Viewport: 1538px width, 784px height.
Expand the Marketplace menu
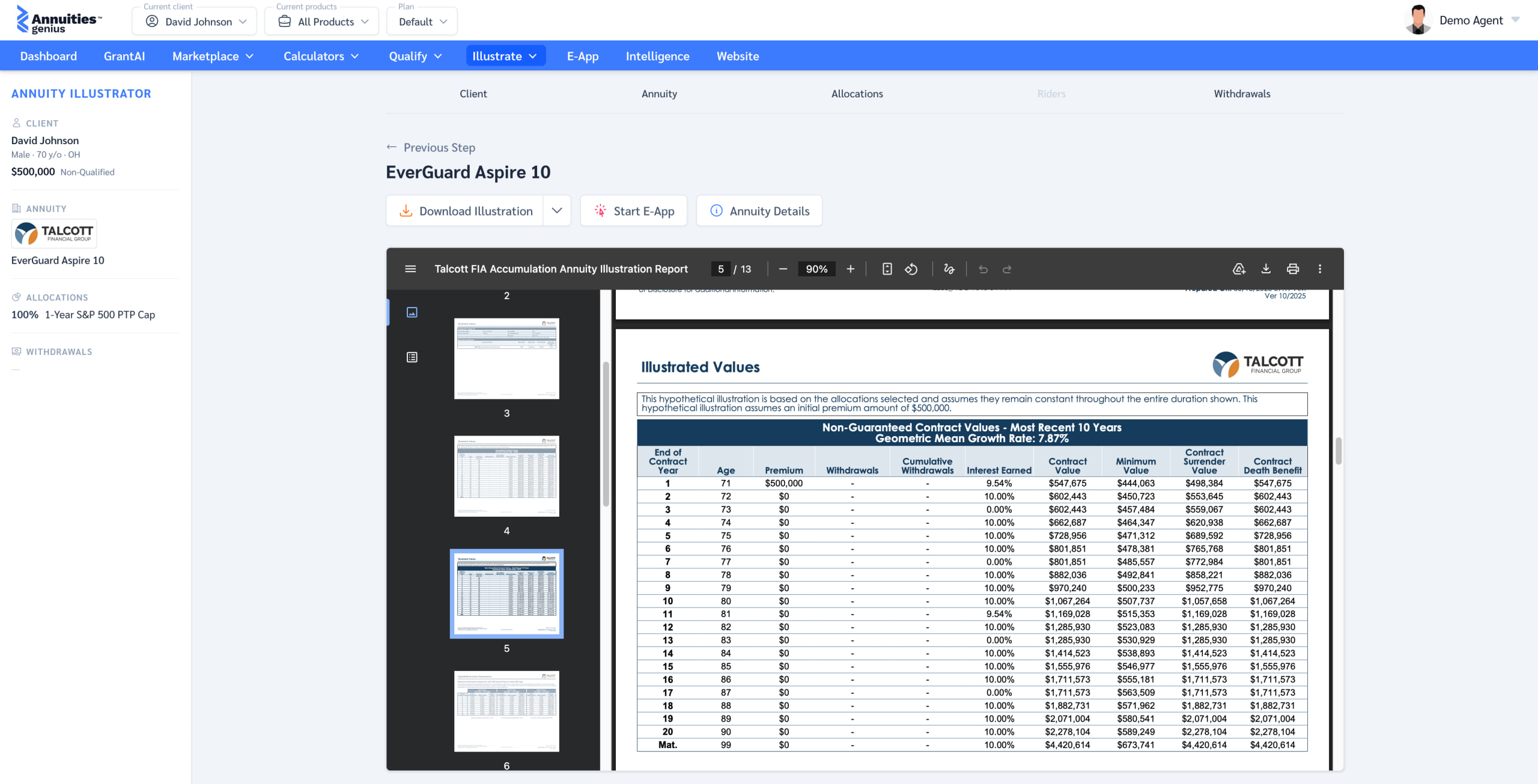[213, 56]
